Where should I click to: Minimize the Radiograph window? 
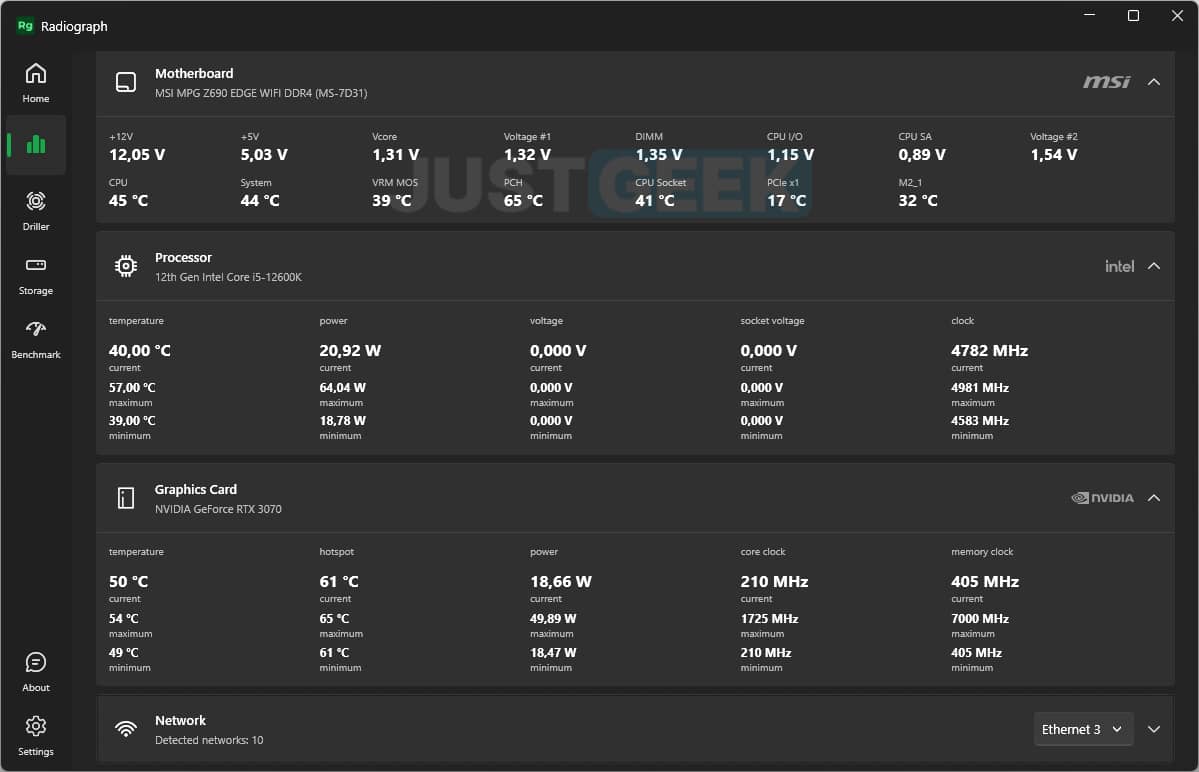pyautogui.click(x=1090, y=15)
